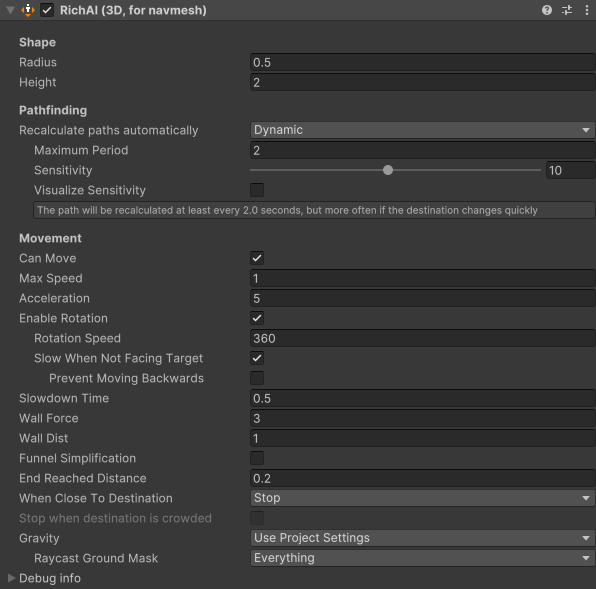Screen dimensions: 596x589
Task: Collapse the RichAI component foldout arrow
Action: [x=11, y=10]
